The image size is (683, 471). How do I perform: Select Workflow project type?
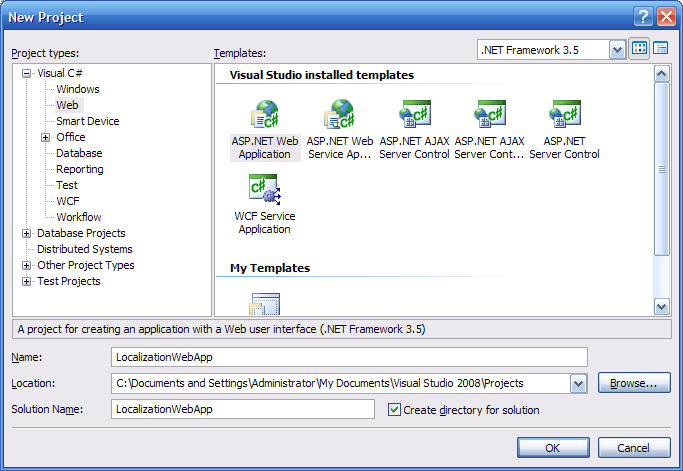[79, 217]
